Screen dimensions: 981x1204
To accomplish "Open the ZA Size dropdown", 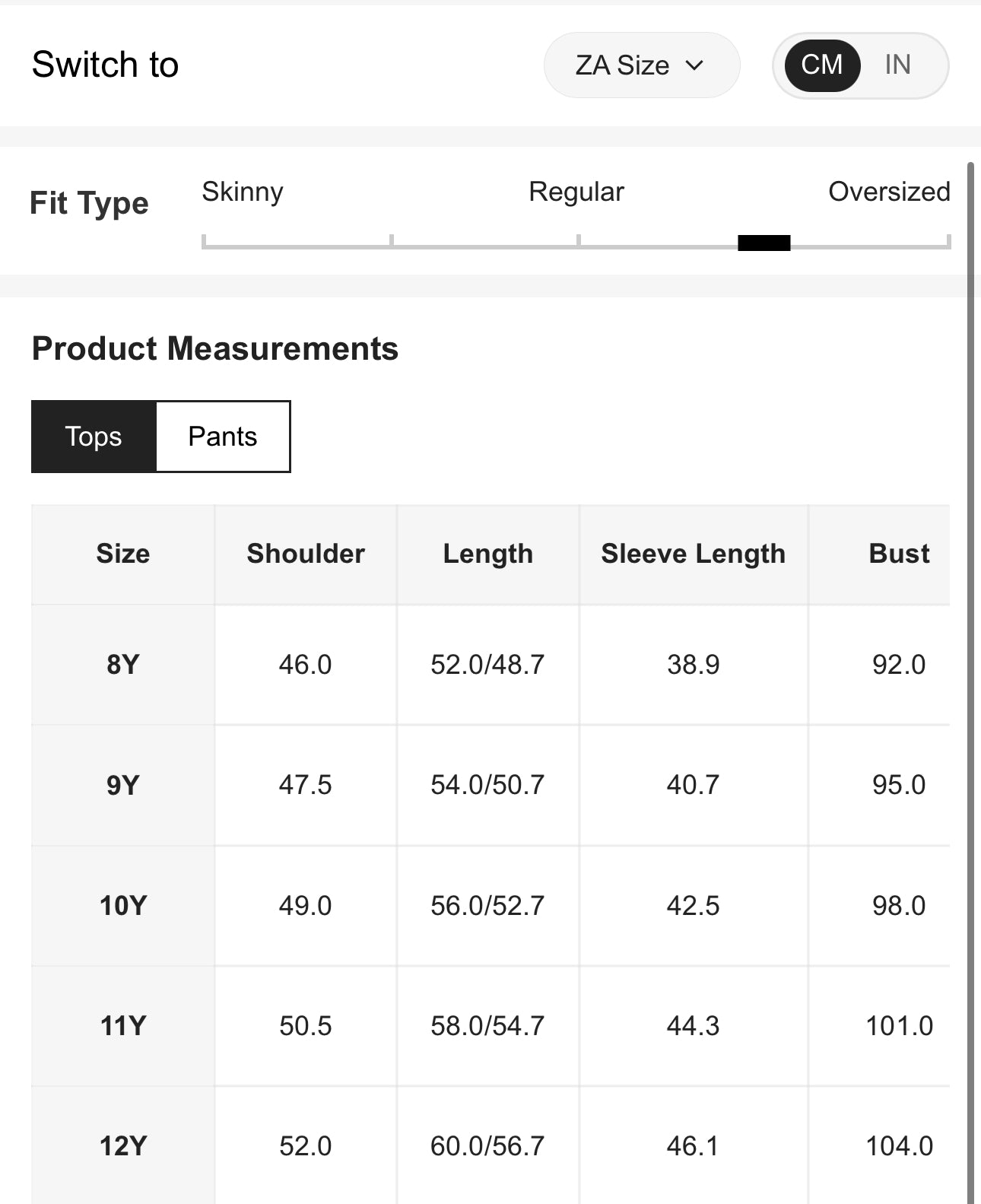I will (x=640, y=65).
